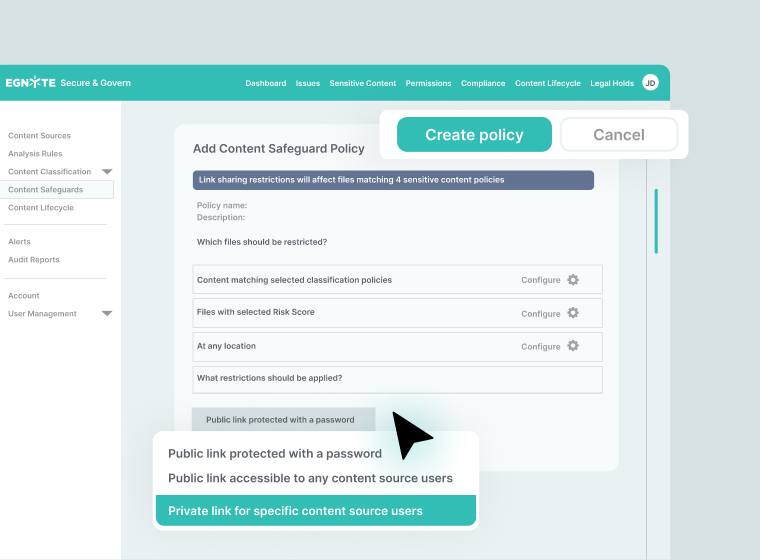Click the Egnyte Secure & Govern logo

pyautogui.click(x=68, y=83)
